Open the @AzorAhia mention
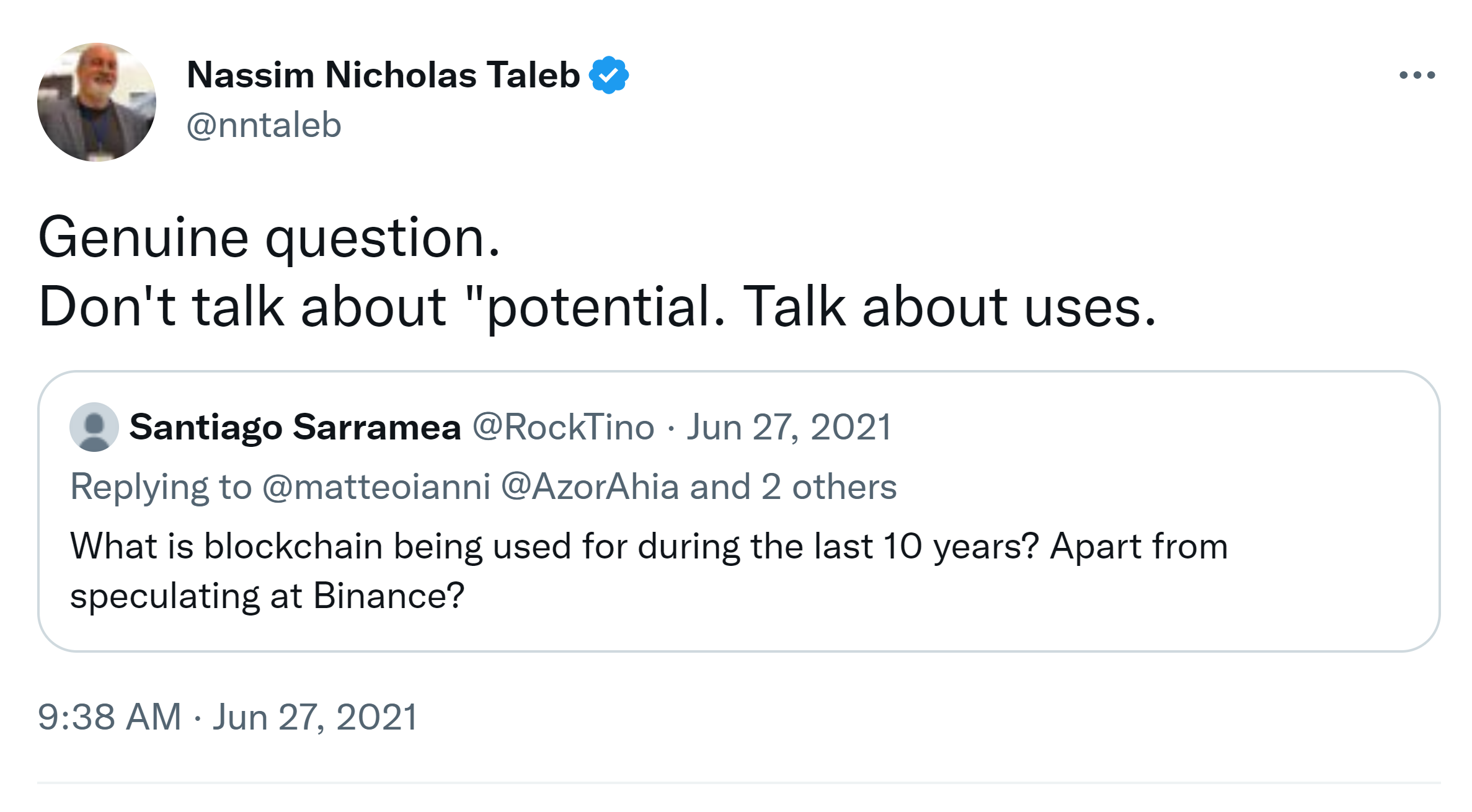 point(590,487)
